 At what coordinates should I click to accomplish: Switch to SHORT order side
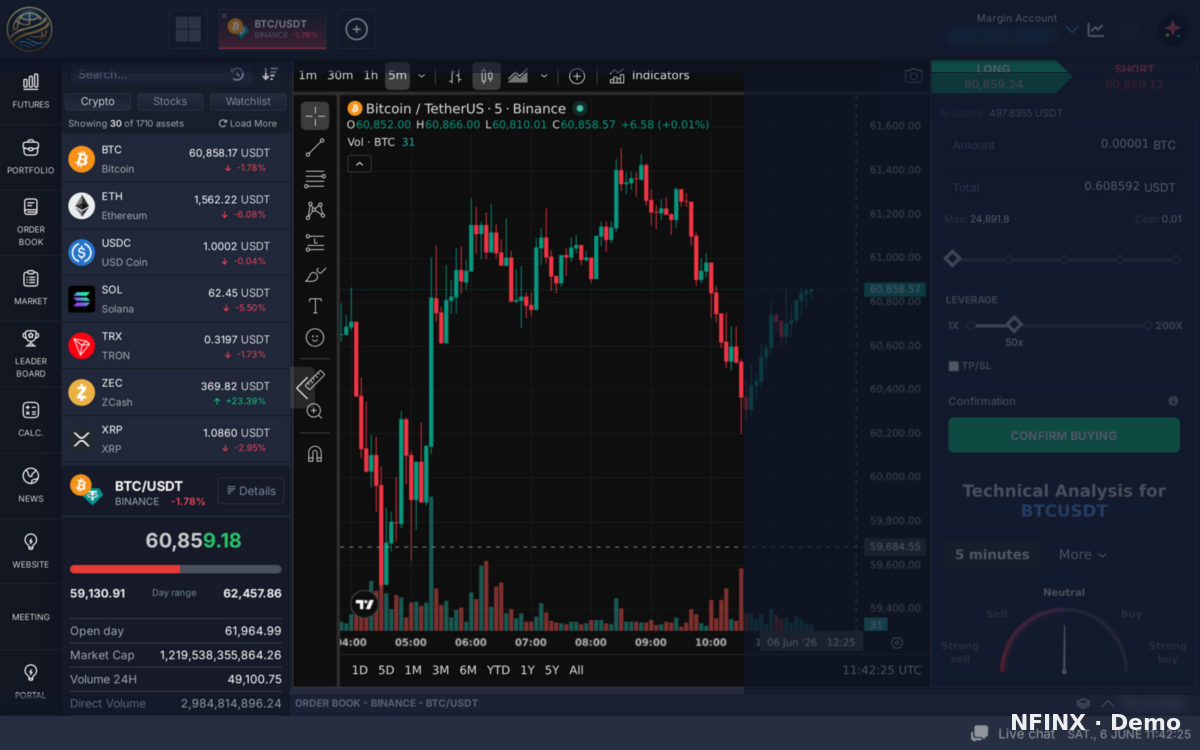pyautogui.click(x=1133, y=77)
